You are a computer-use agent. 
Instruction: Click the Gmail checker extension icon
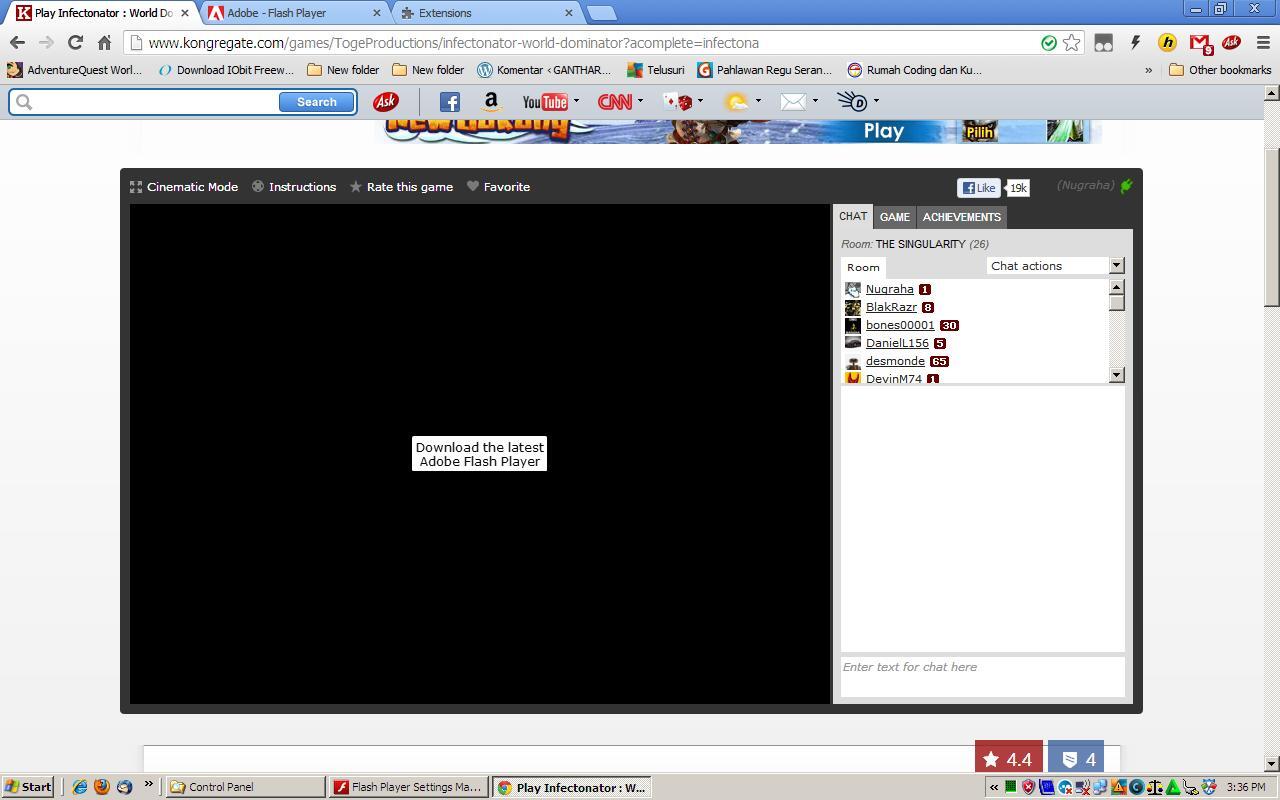point(1201,43)
